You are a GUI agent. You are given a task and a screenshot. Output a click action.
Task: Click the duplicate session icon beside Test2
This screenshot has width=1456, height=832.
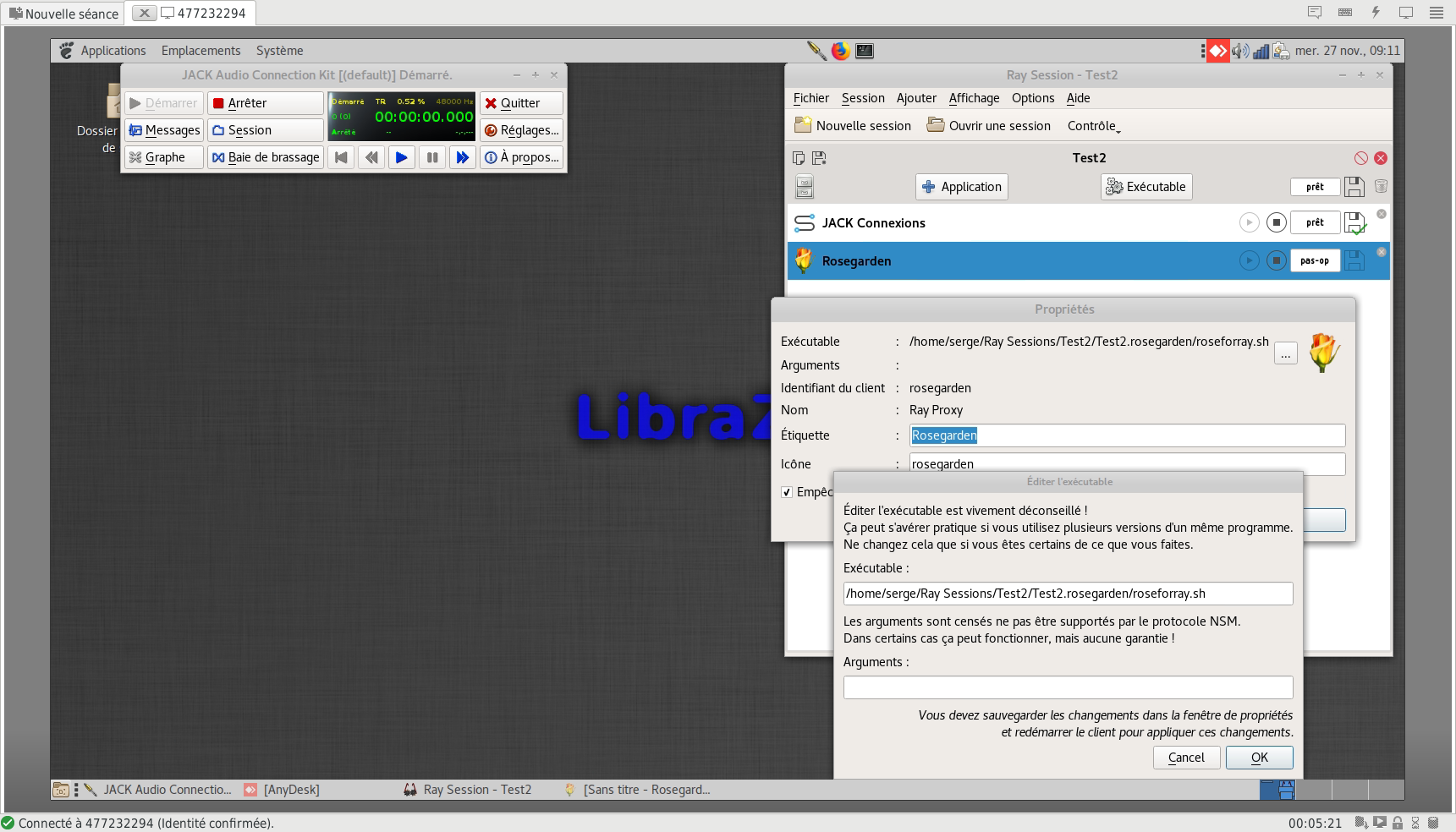point(799,158)
